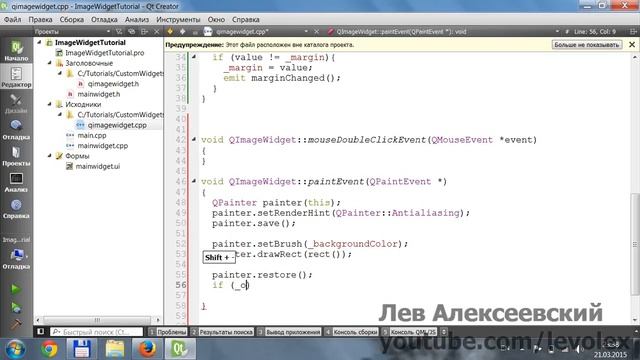Collapse the Исходники folder
Viewport: 640px width, 360px height.
coord(50,104)
